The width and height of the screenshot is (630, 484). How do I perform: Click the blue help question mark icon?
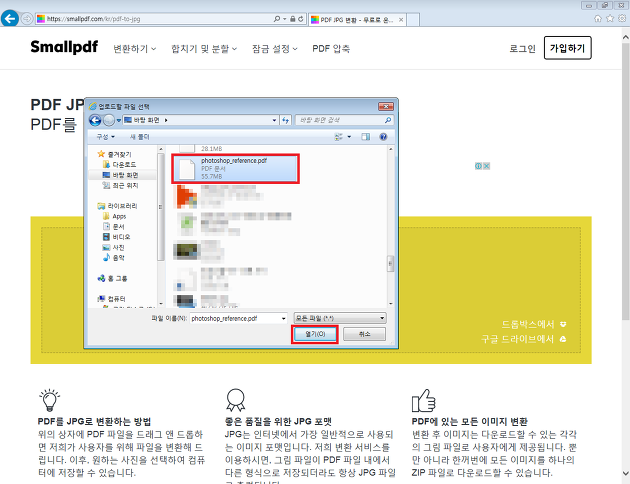[x=383, y=137]
